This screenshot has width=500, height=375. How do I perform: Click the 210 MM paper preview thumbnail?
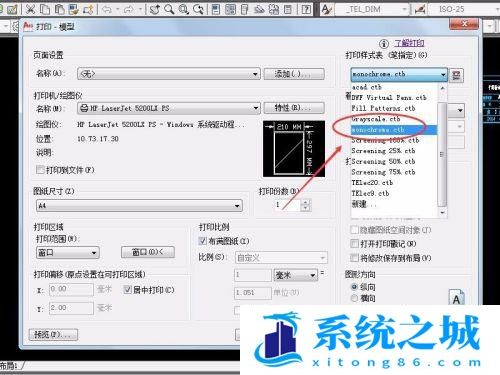tap(294, 149)
